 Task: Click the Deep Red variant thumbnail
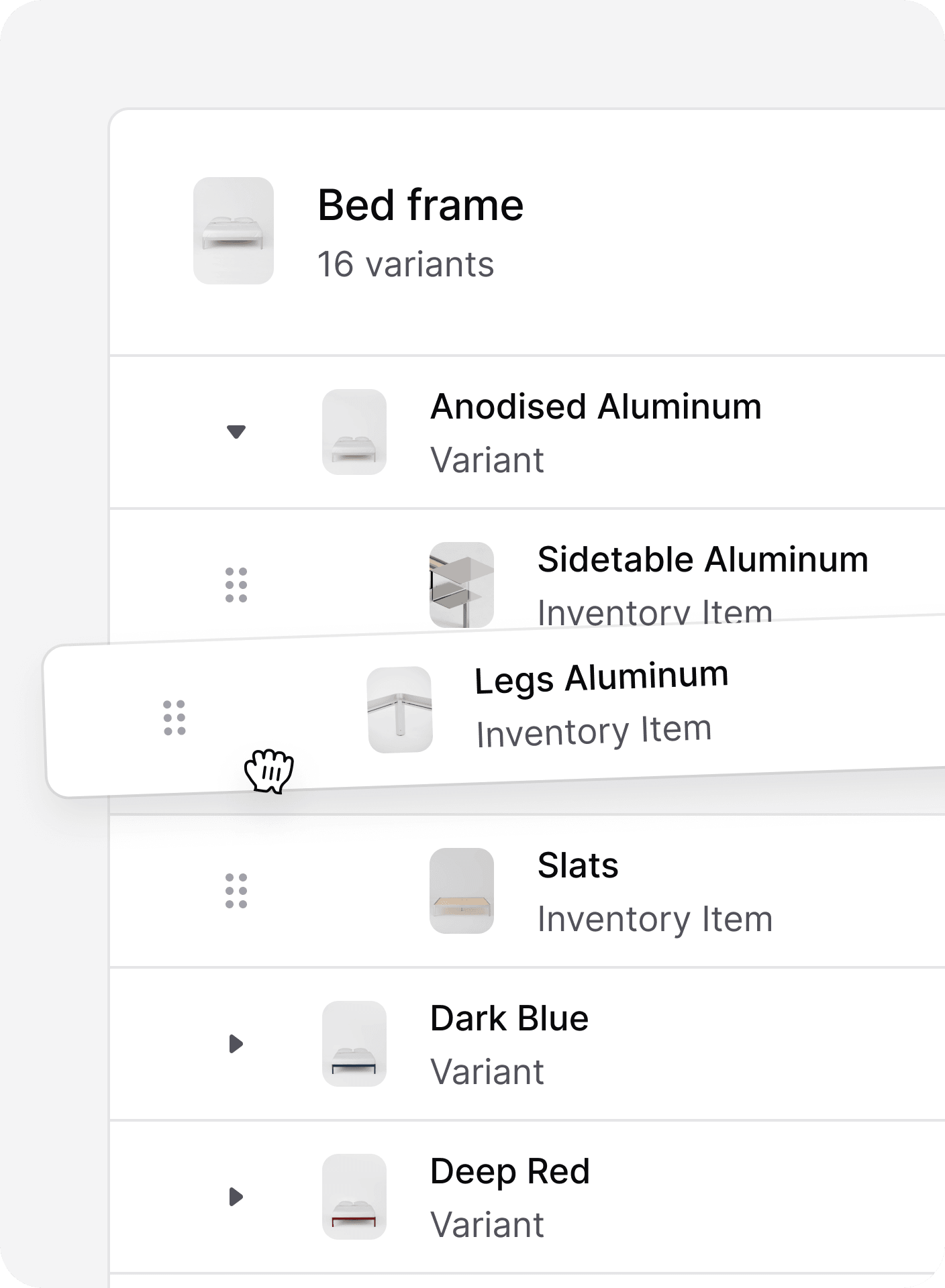point(354,1197)
